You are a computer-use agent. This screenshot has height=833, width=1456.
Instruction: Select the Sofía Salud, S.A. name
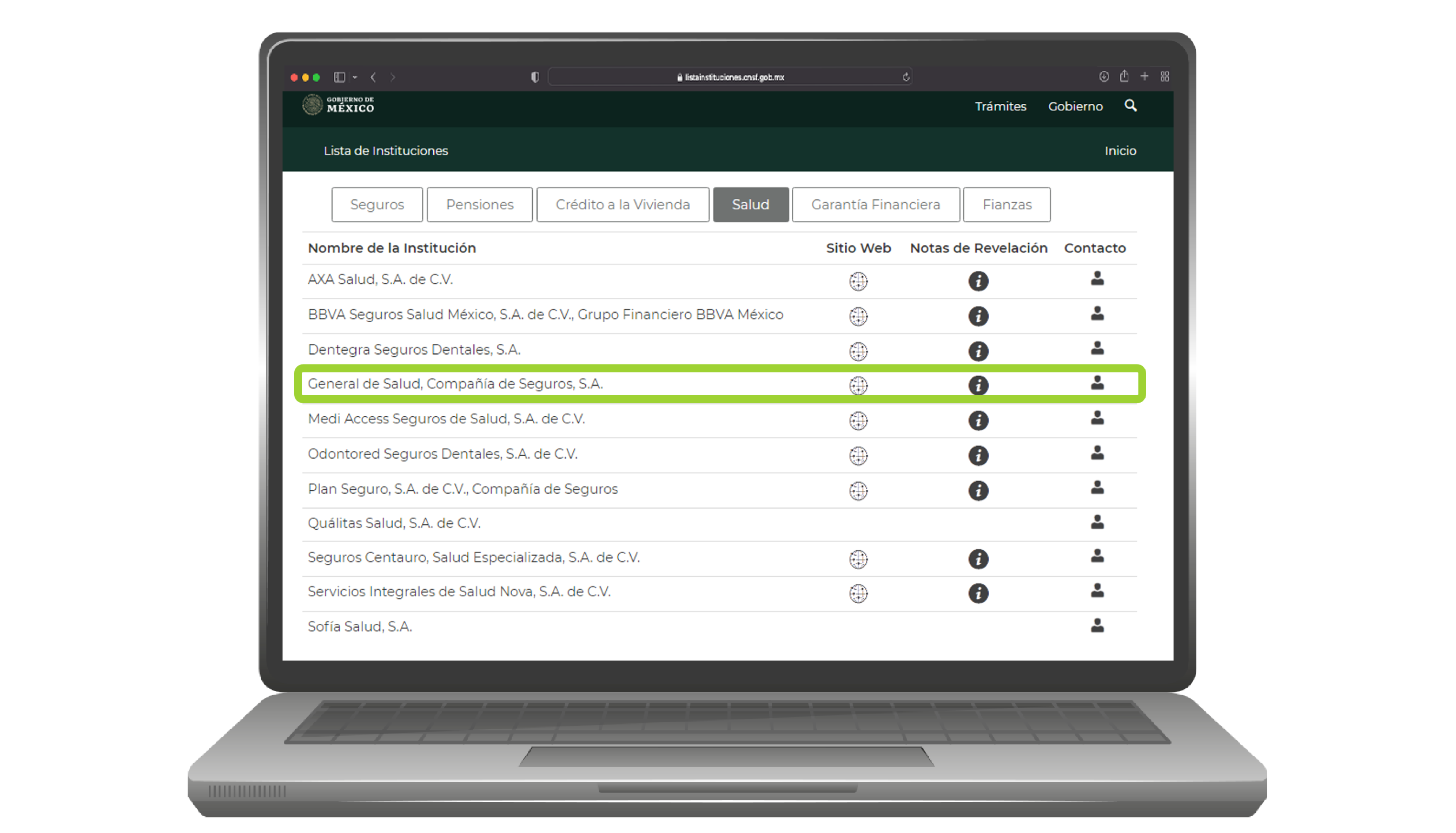360,627
